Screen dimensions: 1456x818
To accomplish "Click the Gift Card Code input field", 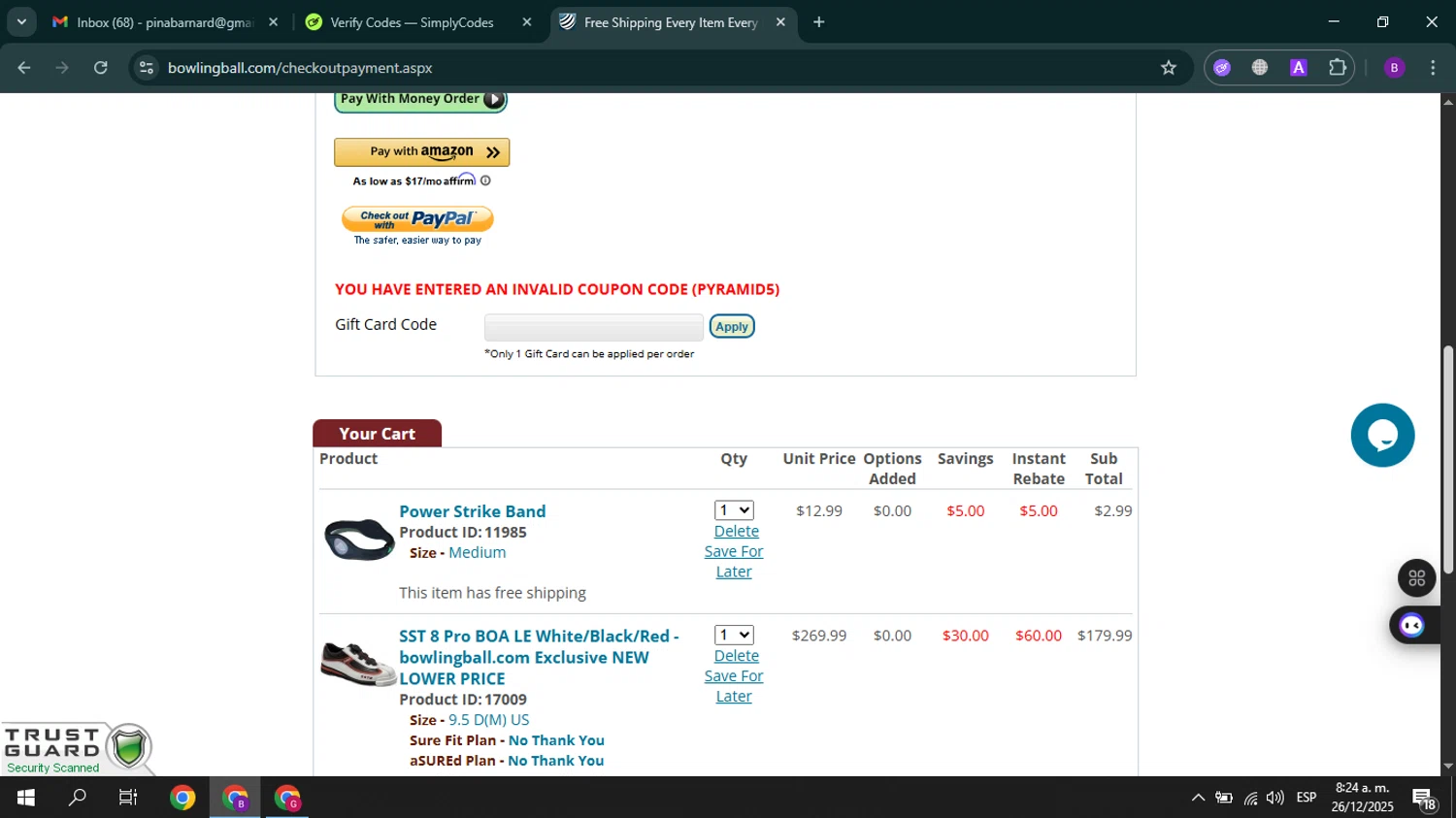I will tap(594, 327).
